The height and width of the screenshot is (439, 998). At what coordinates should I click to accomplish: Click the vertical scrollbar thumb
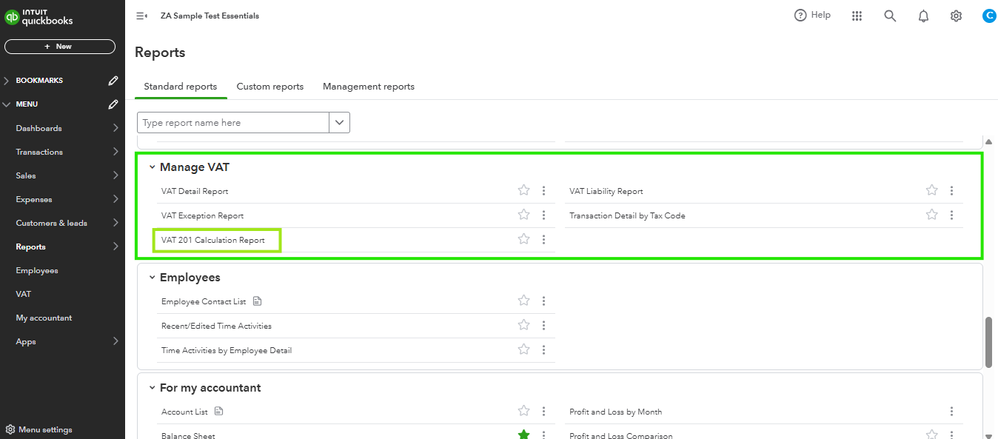coord(988,341)
